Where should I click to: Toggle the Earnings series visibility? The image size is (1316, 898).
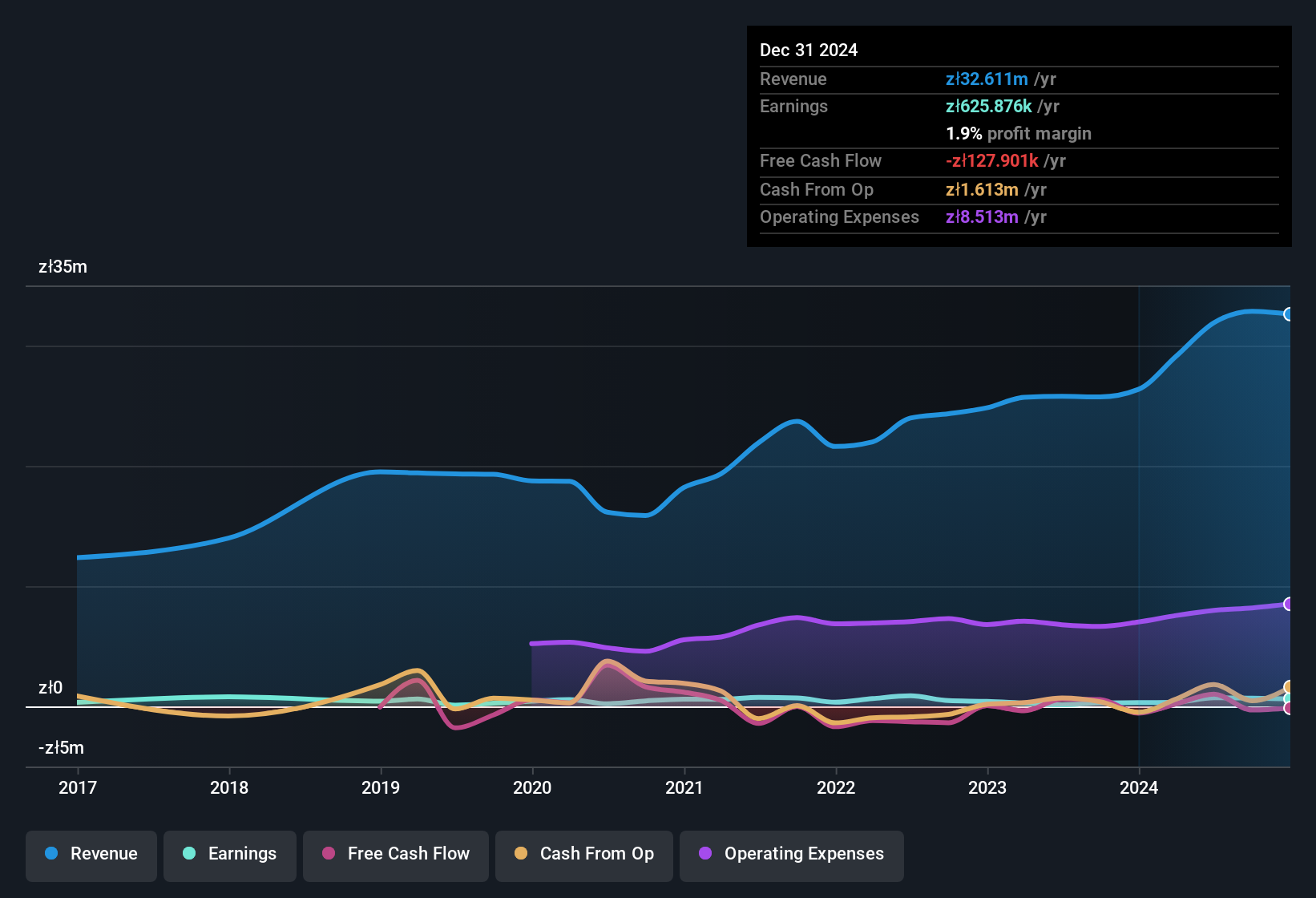[x=229, y=854]
